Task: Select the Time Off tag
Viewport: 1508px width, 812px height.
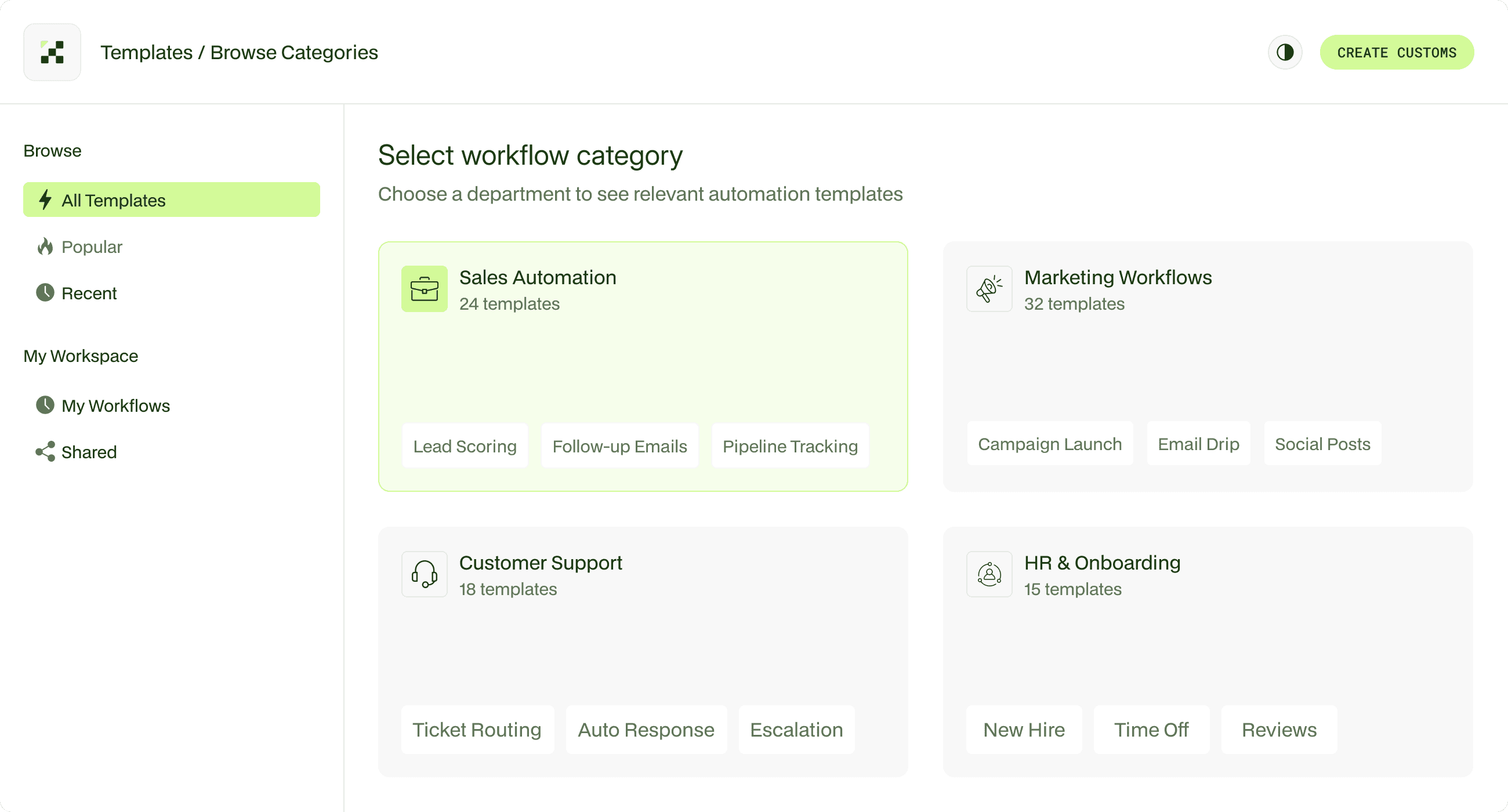Action: click(1151, 729)
